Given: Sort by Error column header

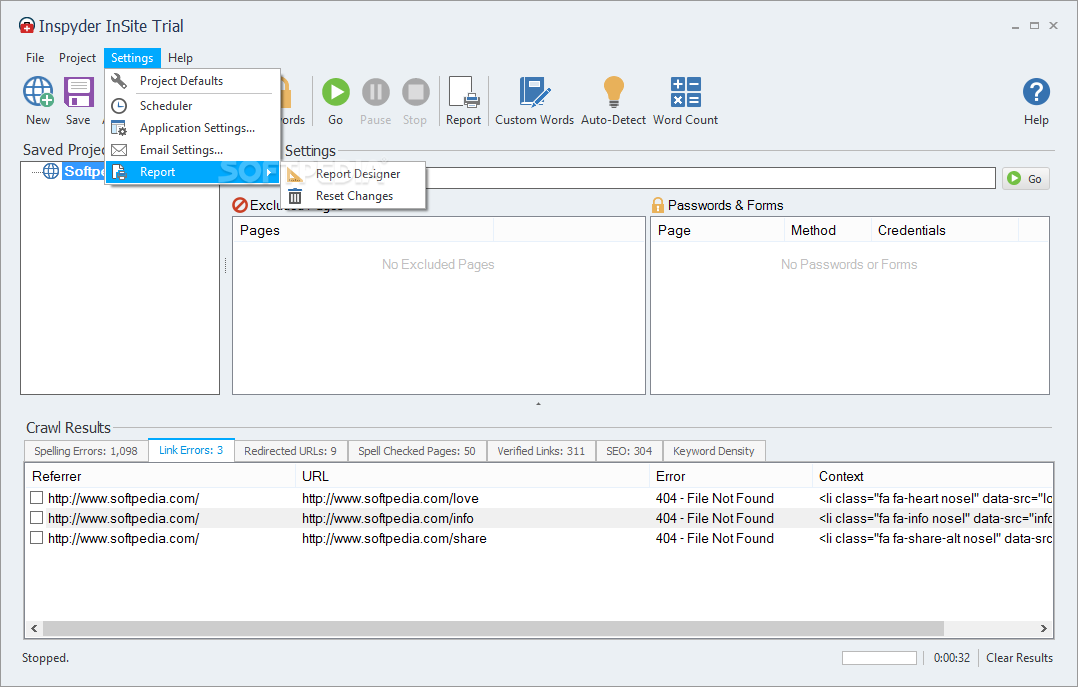Looking at the screenshot, I should coord(731,476).
